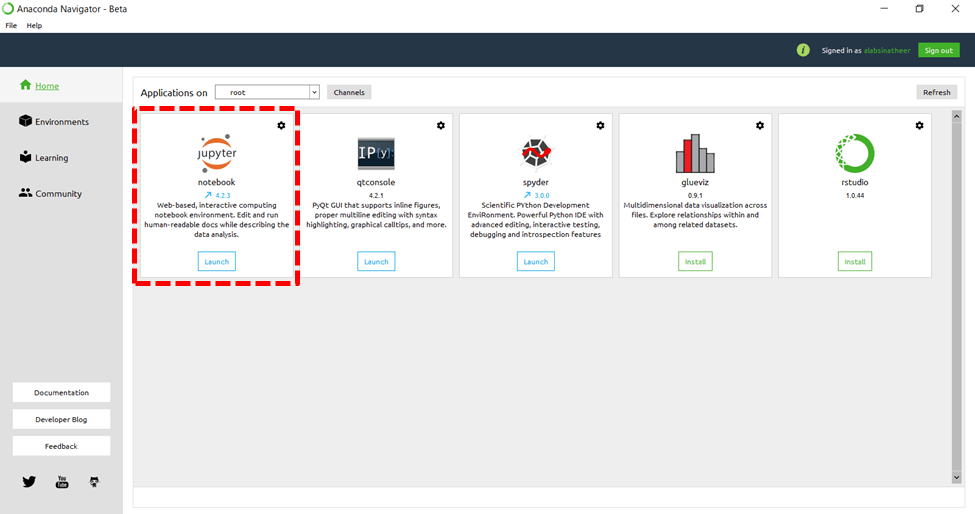Open settings gear on the qtconsole card

441,126
